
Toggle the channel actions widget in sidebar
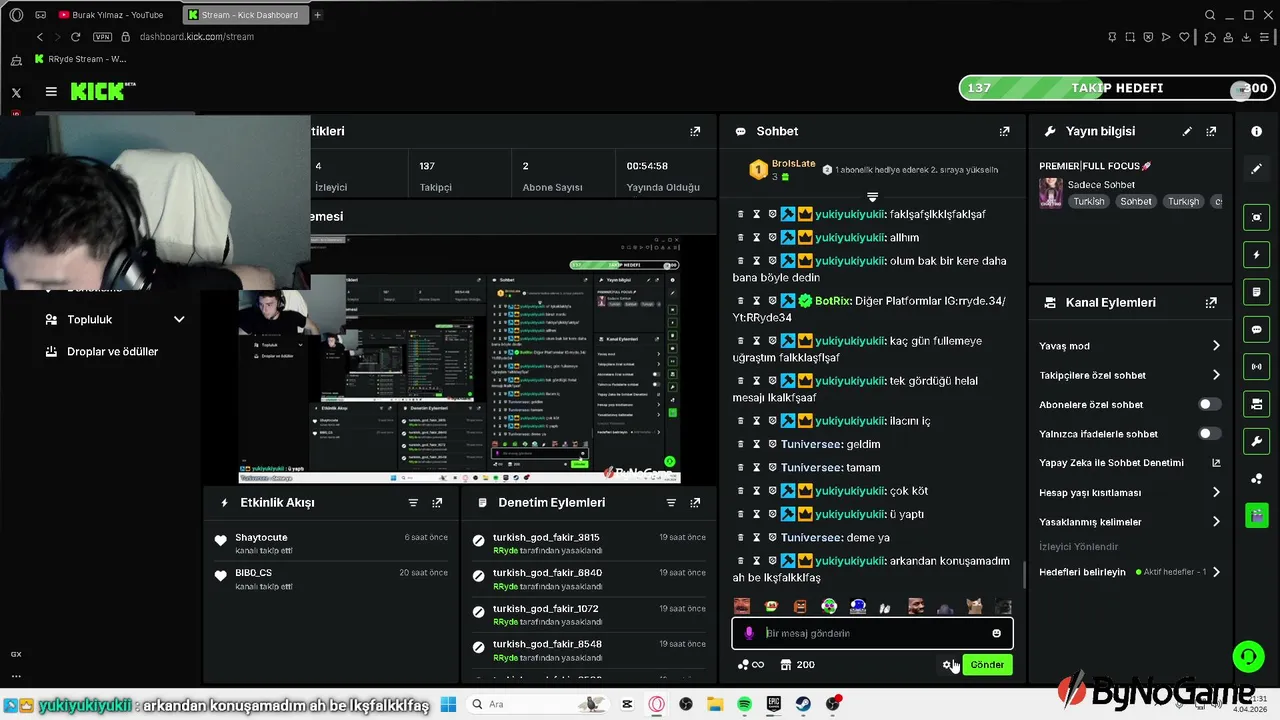click(1257, 404)
